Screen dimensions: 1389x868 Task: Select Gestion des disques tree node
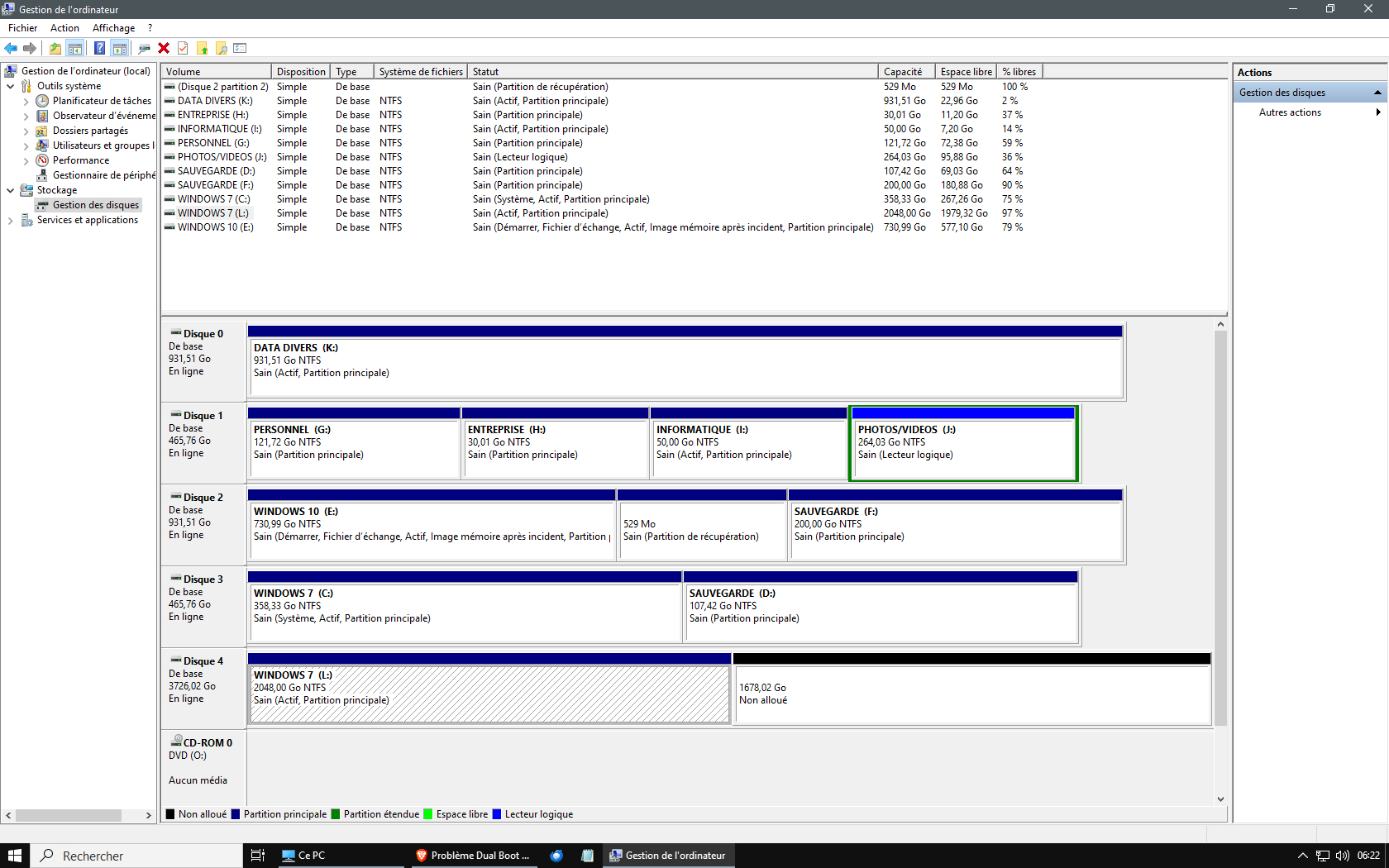(x=96, y=205)
